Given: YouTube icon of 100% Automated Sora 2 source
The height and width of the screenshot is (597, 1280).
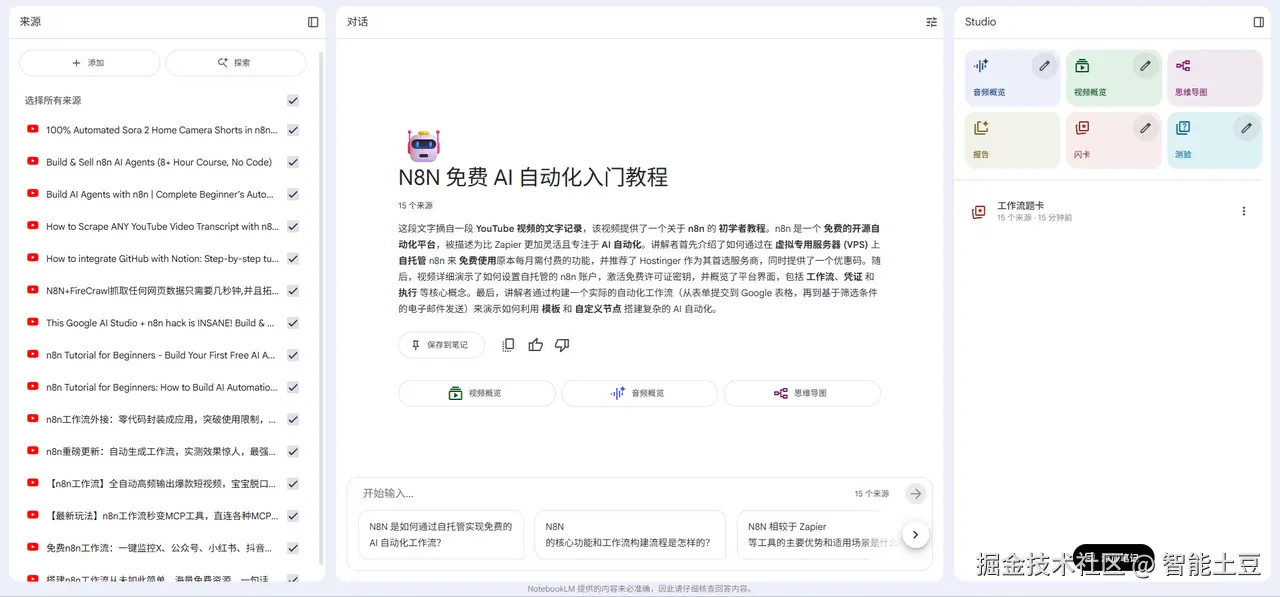Looking at the screenshot, I should coord(33,130).
